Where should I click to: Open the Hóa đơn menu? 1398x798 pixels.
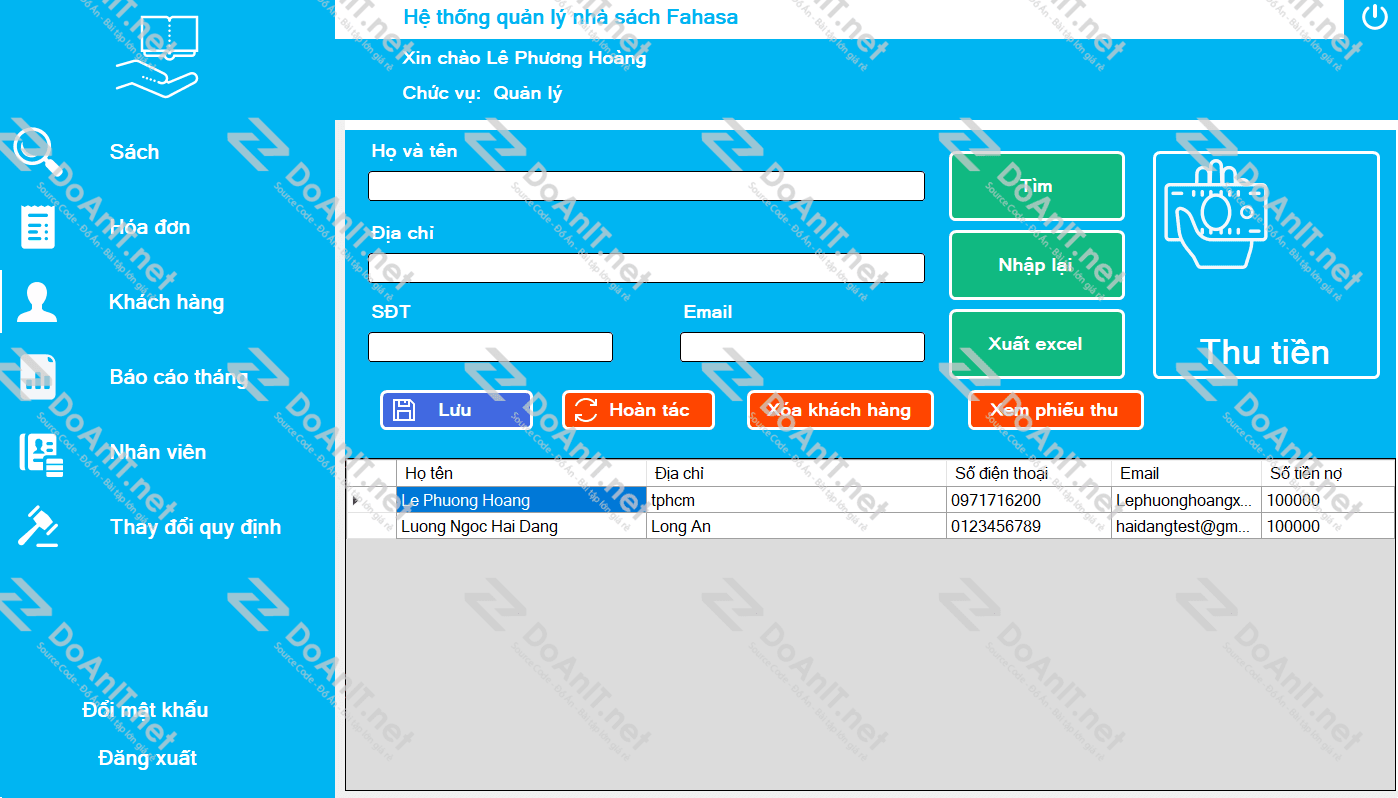(150, 227)
